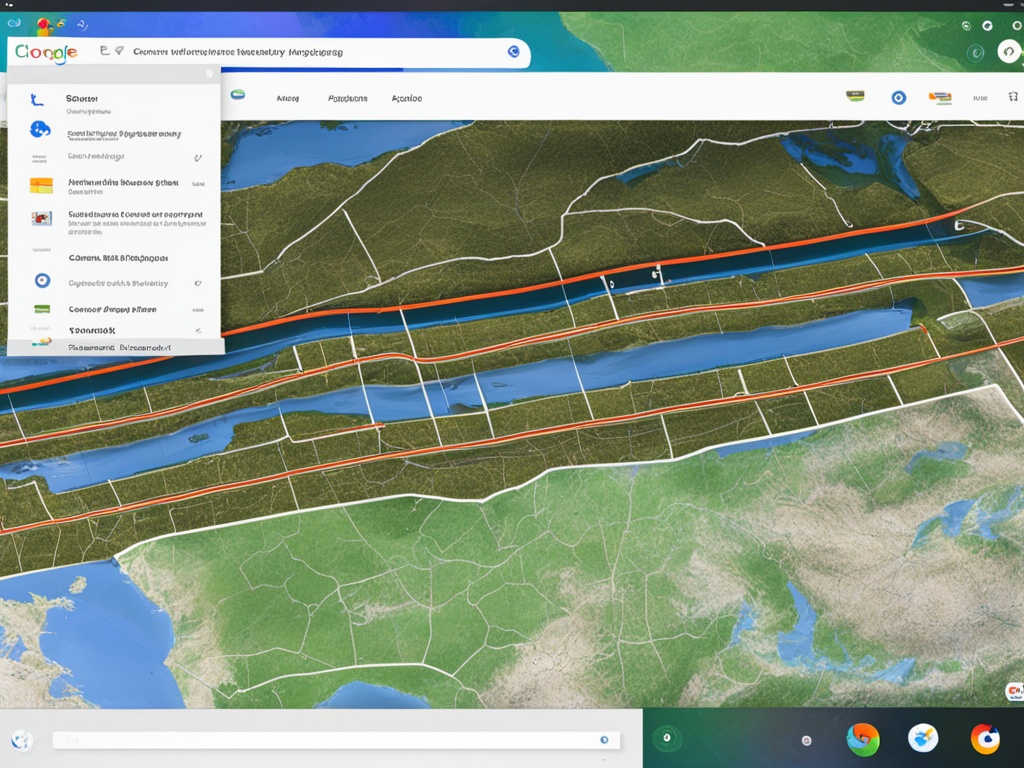Select the blue location circle icon on the toolbar
The height and width of the screenshot is (768, 1024).
pyautogui.click(x=897, y=98)
